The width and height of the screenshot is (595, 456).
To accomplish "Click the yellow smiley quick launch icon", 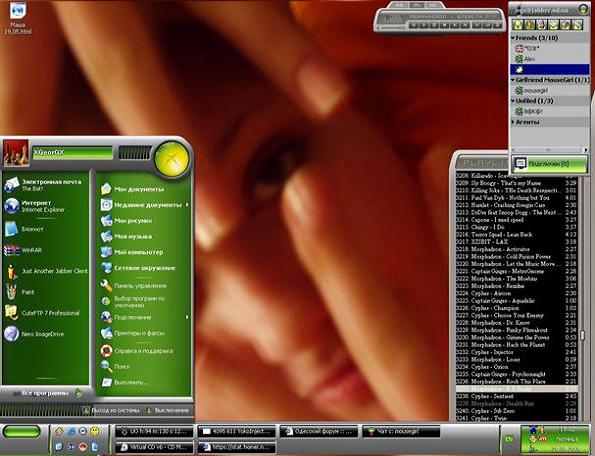I will point(95,431).
